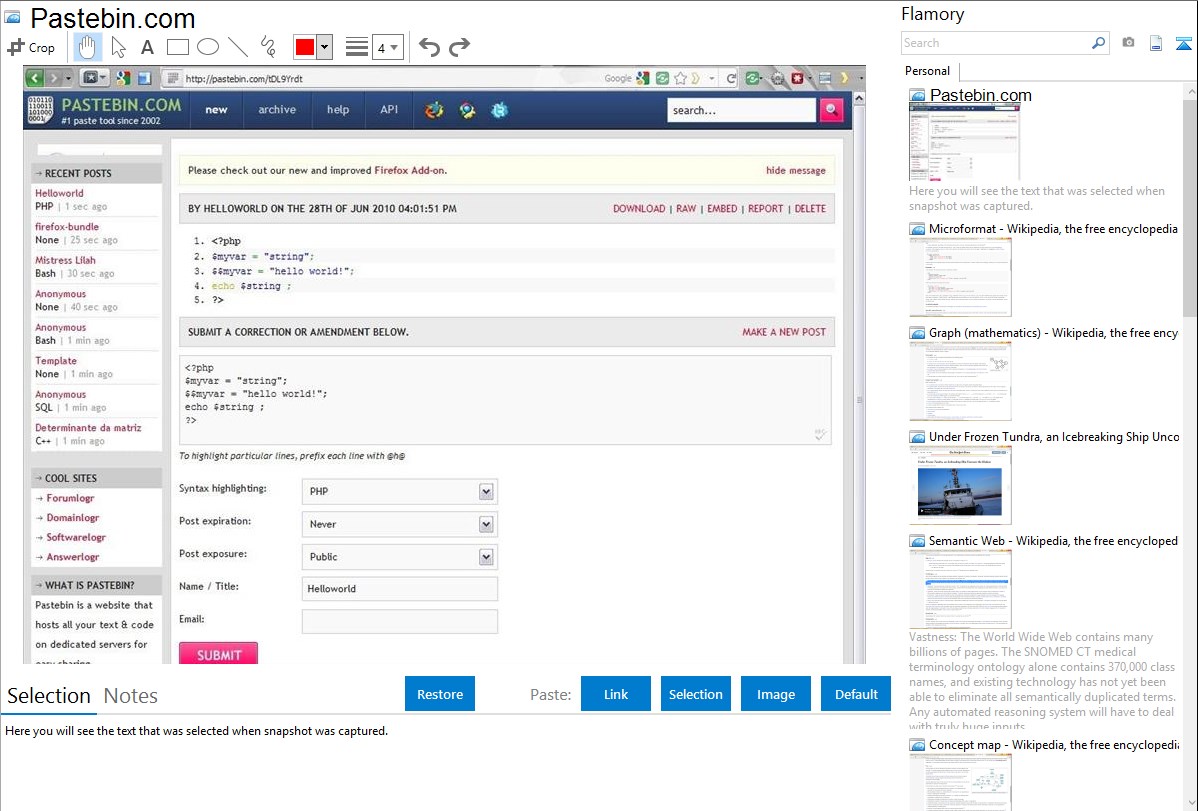Screen dimensions: 1198x811
Task: Select the text annotation tool
Action: pyautogui.click(x=147, y=47)
